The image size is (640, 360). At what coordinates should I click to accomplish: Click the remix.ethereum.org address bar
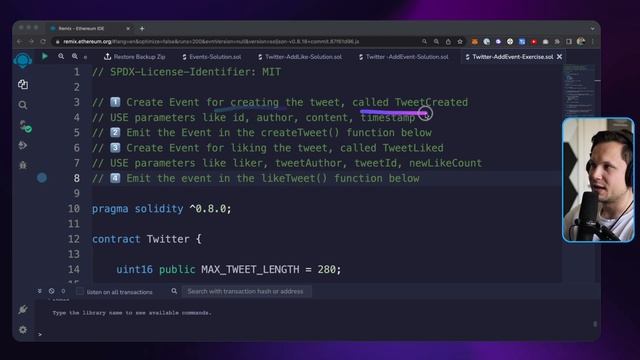[237, 42]
